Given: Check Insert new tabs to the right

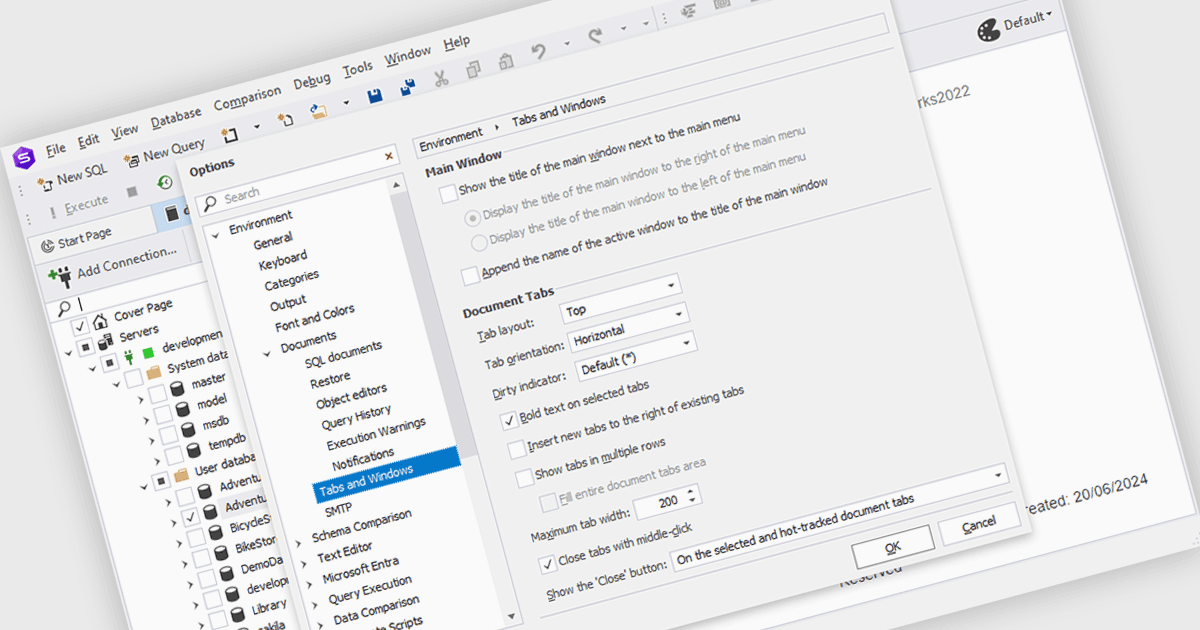Looking at the screenshot, I should [516, 448].
